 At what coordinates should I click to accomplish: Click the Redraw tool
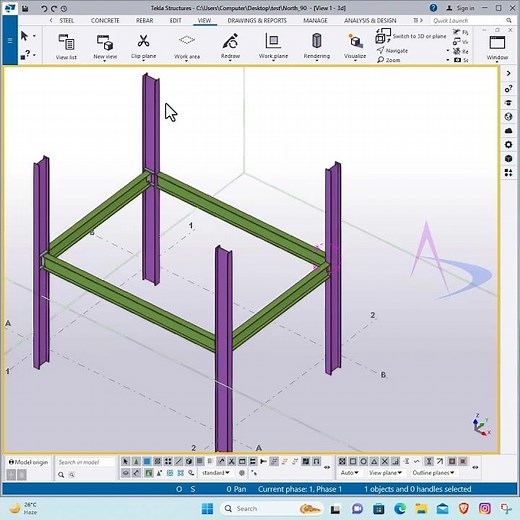click(230, 46)
